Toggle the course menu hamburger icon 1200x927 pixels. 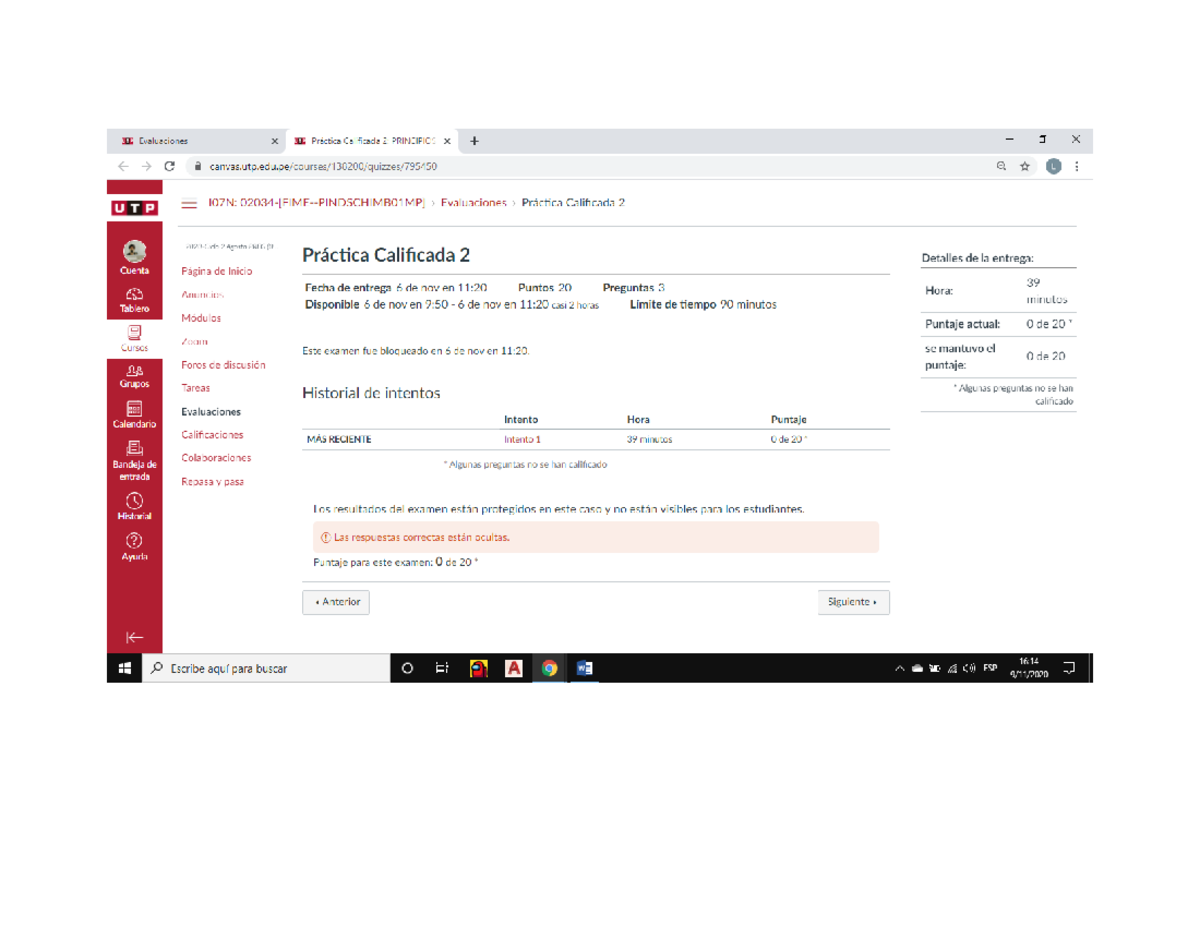click(189, 204)
